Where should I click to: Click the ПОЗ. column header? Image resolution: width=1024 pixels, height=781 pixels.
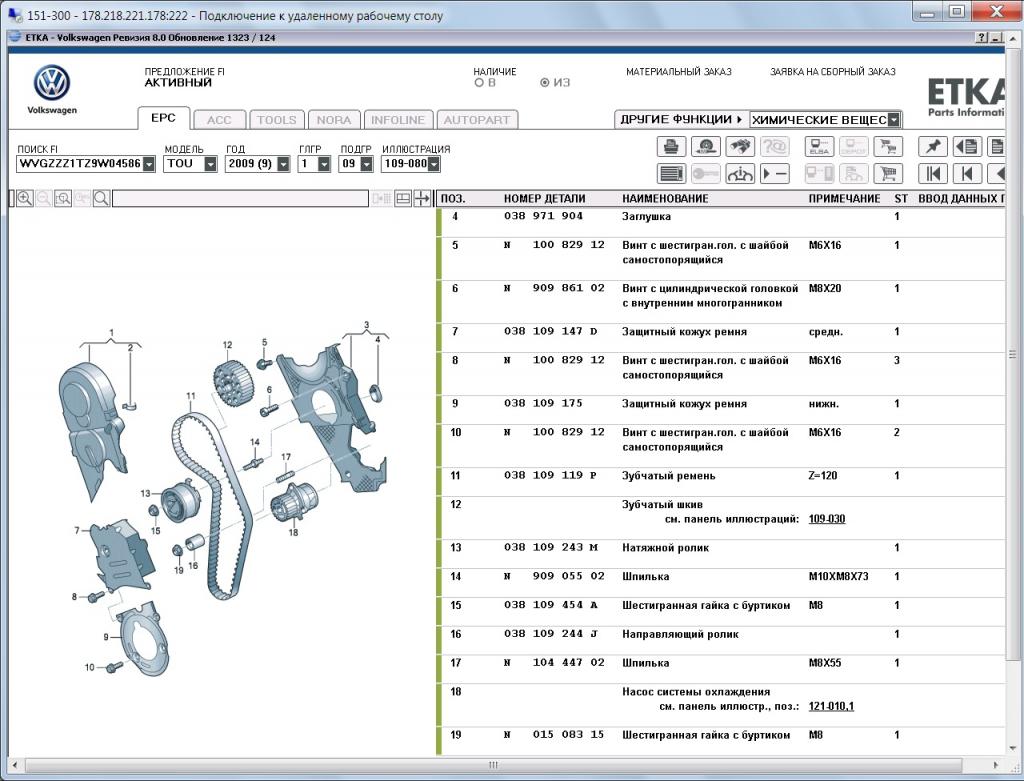tap(453, 199)
